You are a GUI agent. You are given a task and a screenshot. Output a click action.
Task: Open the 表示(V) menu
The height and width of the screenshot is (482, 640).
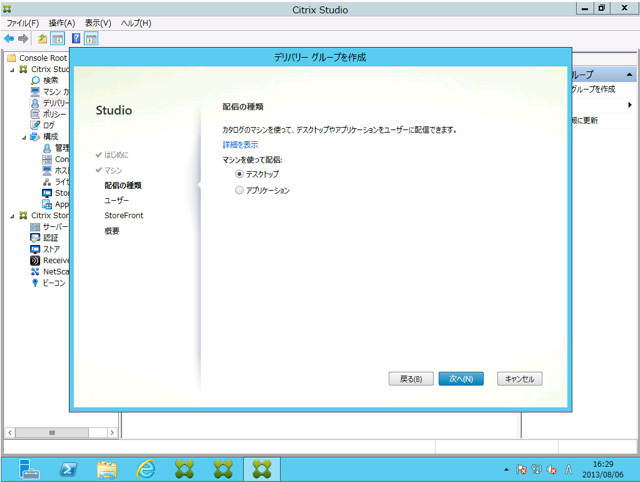point(98,23)
